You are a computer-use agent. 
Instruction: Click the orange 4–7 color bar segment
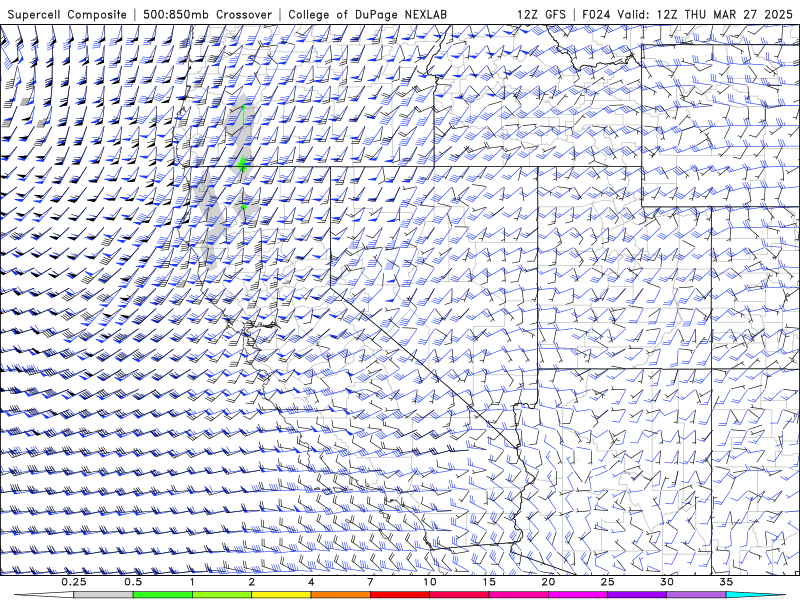[x=340, y=595]
